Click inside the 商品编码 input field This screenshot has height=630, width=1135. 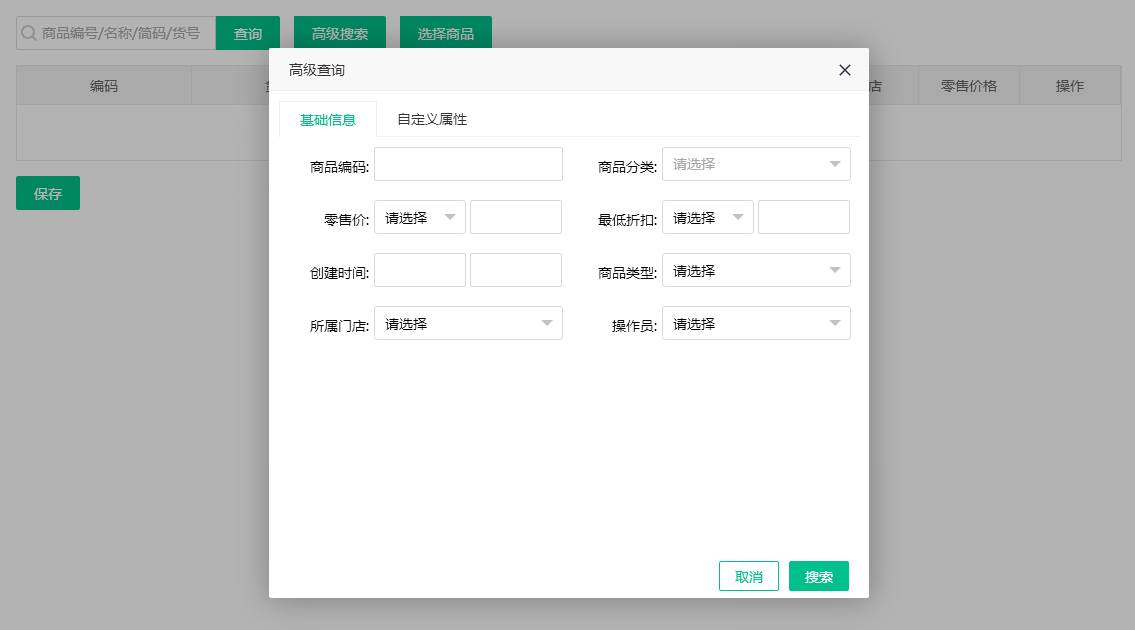(468, 164)
